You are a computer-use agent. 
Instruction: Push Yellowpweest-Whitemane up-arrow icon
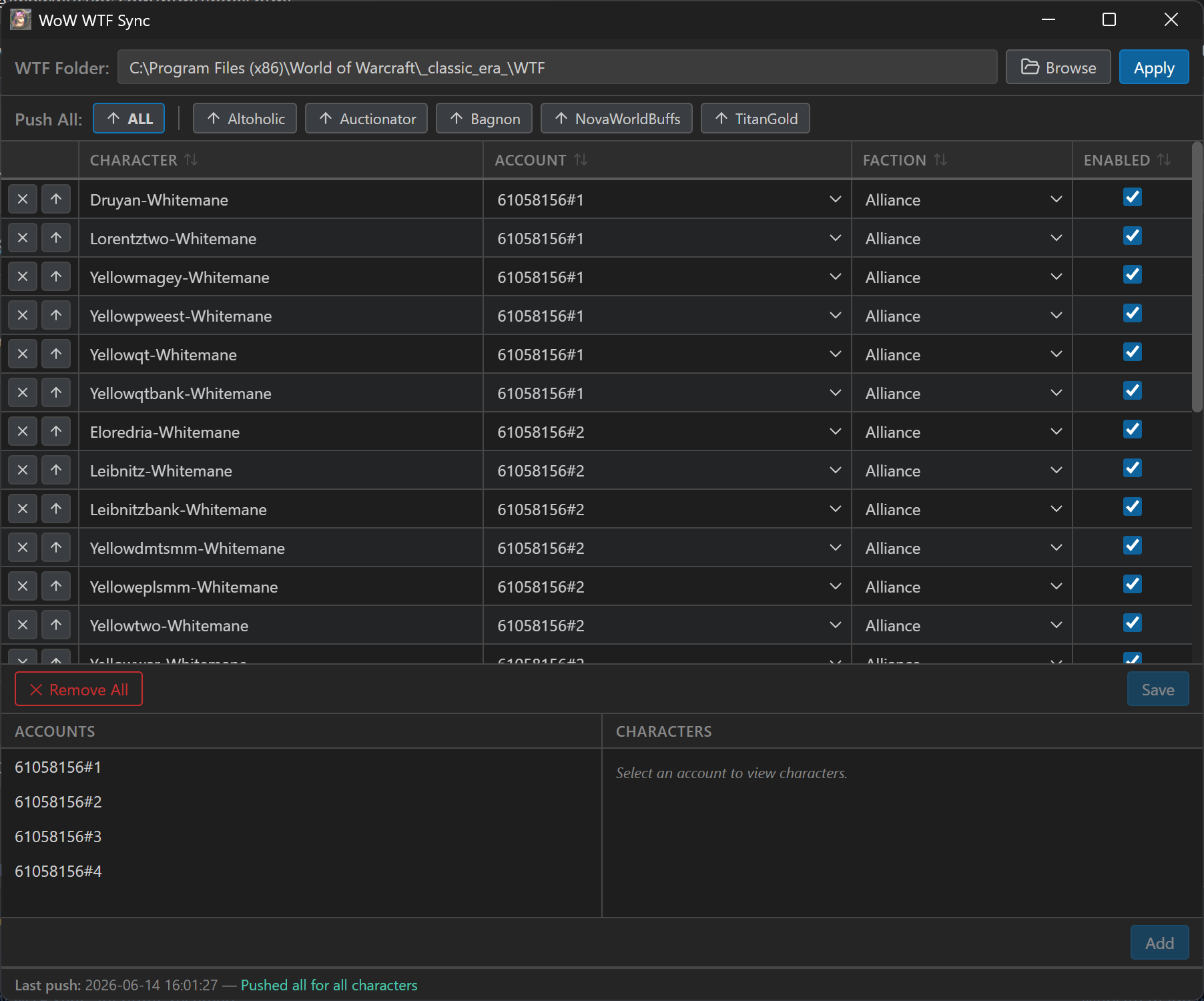click(x=56, y=315)
